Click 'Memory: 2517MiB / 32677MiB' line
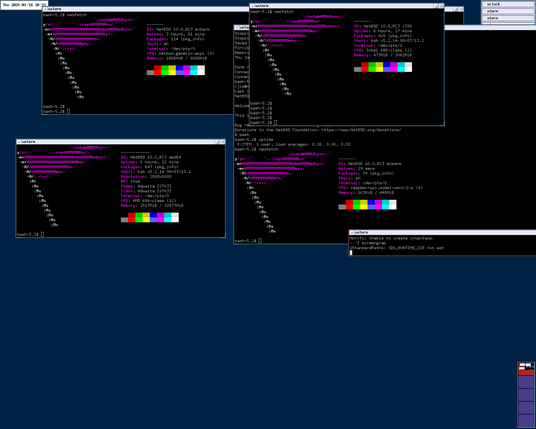Viewport: 536px width, 429px height. click(152, 205)
